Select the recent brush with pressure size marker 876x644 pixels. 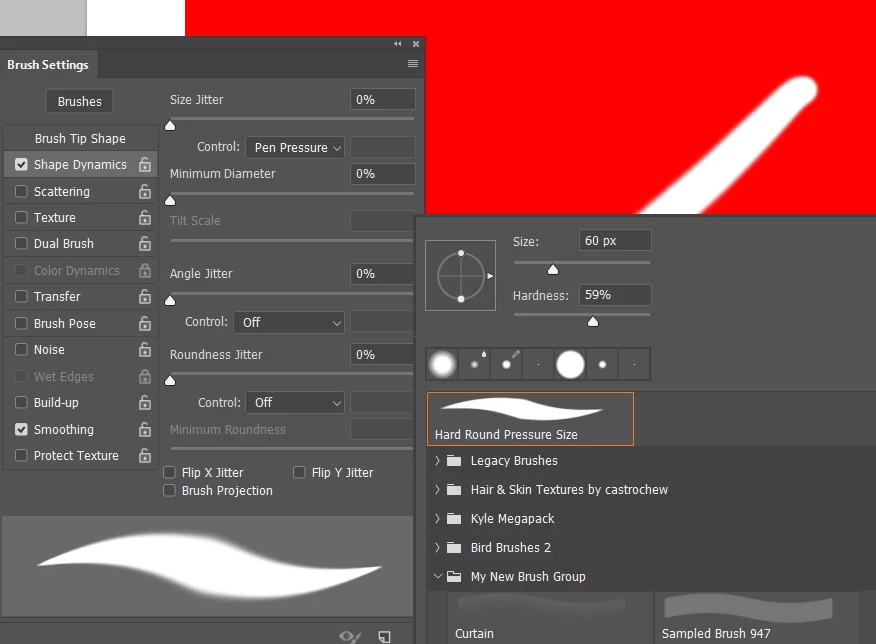point(474,365)
